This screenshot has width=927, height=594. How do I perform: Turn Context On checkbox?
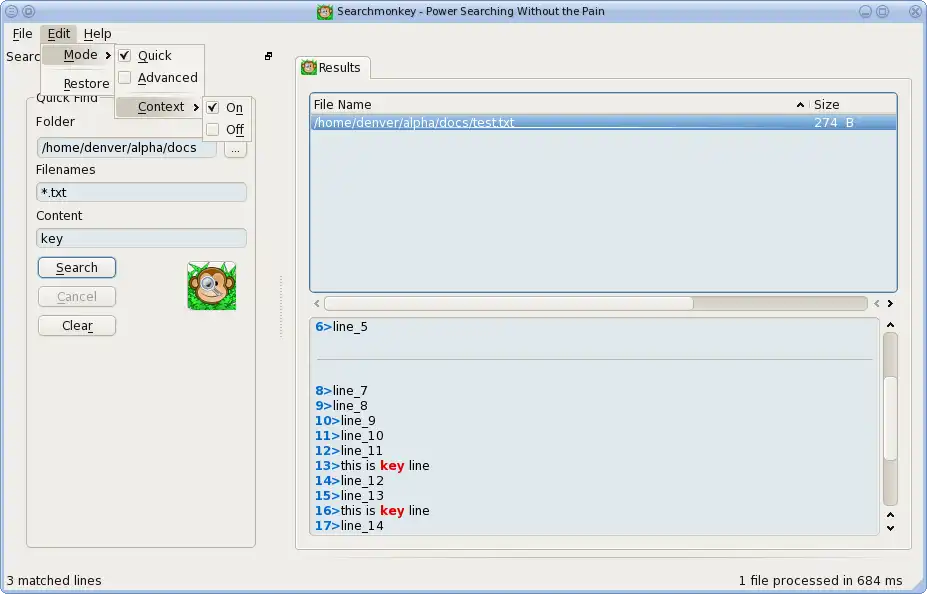click(213, 108)
